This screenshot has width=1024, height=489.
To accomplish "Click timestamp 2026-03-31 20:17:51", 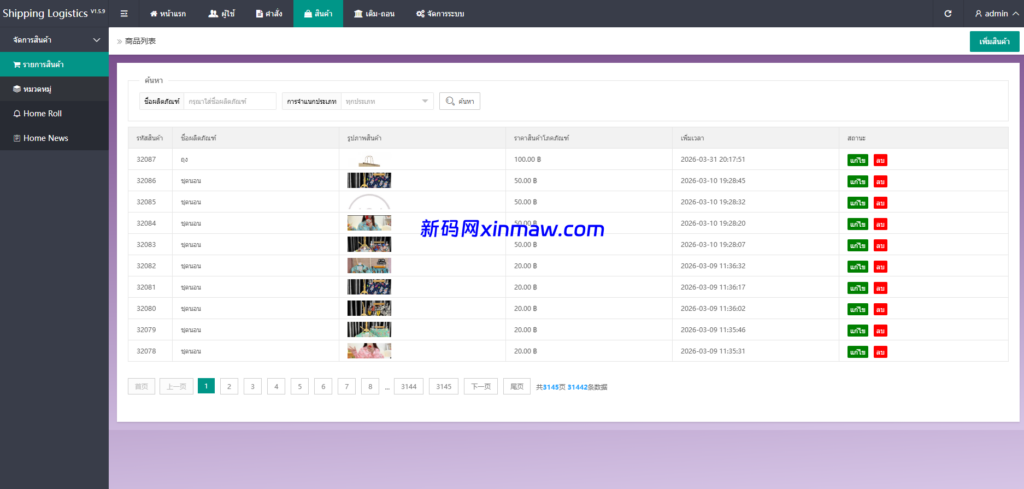I will (x=712, y=159).
